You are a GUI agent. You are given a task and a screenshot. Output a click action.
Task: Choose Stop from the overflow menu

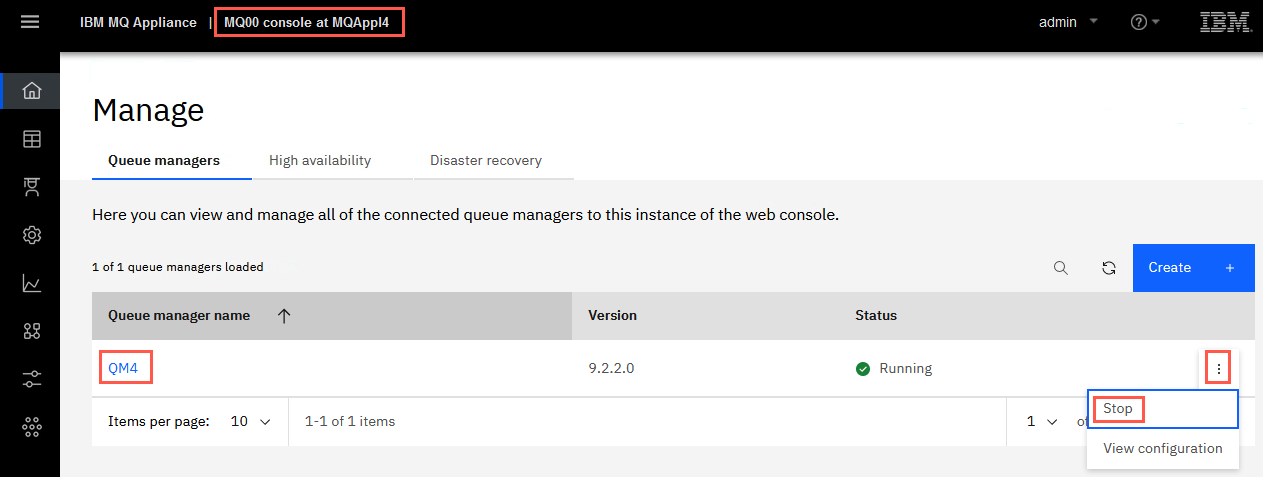(1163, 409)
